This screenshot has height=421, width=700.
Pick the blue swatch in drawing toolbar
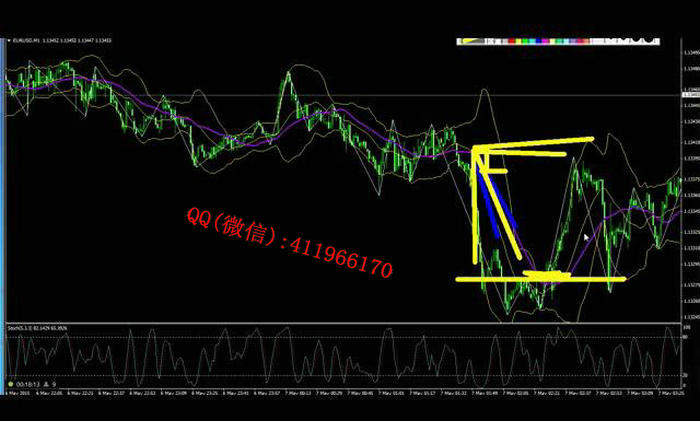pyautogui.click(x=540, y=41)
